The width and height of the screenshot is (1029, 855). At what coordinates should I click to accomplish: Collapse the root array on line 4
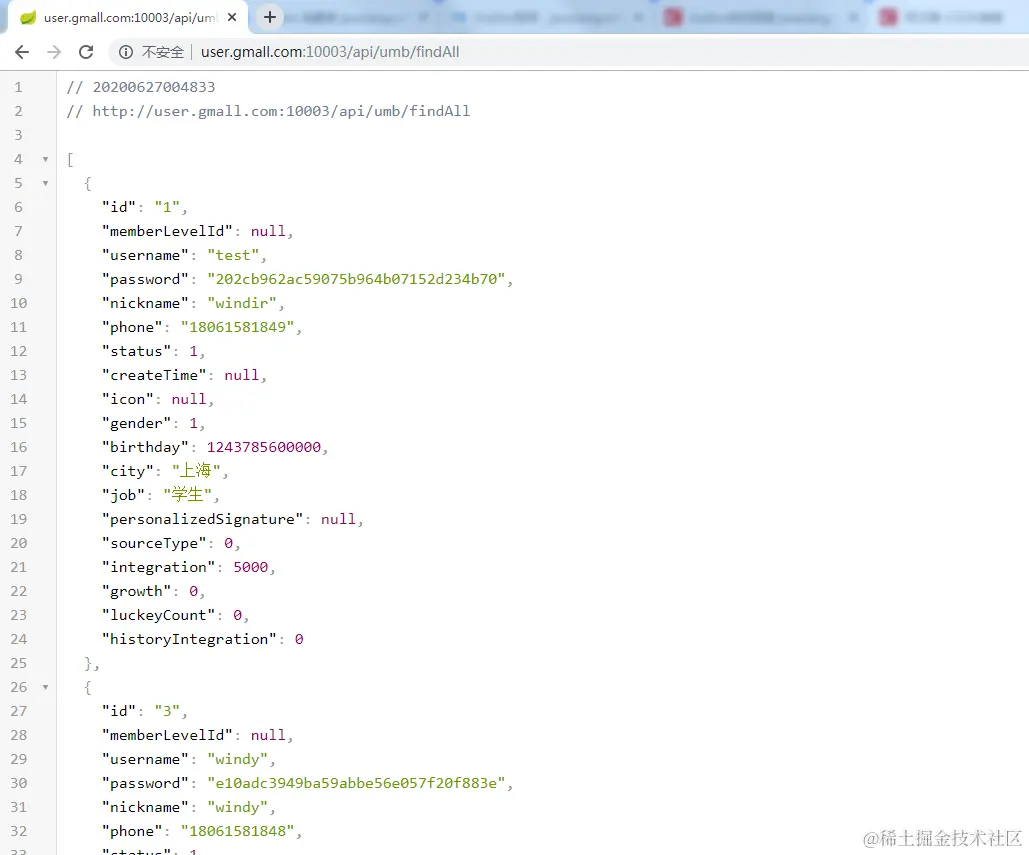click(x=45, y=159)
